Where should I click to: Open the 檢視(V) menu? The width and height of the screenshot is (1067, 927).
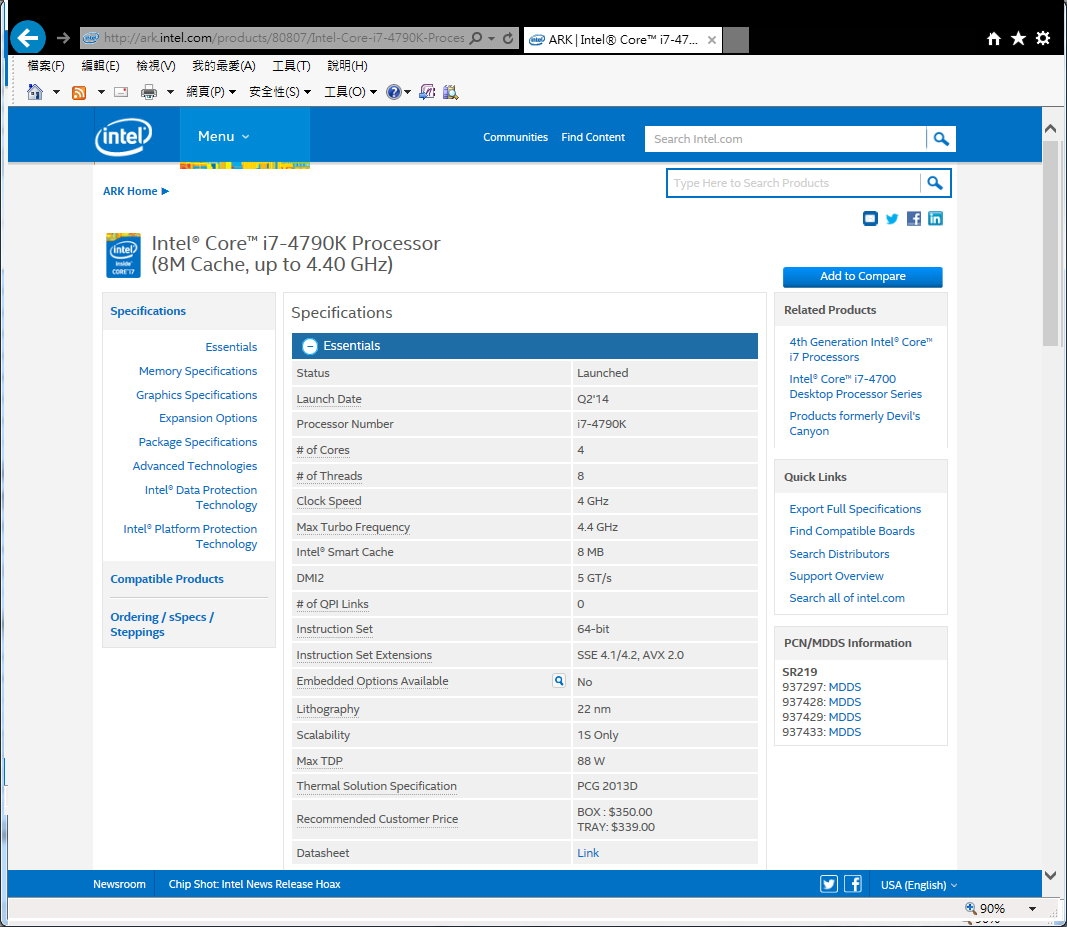coord(156,65)
